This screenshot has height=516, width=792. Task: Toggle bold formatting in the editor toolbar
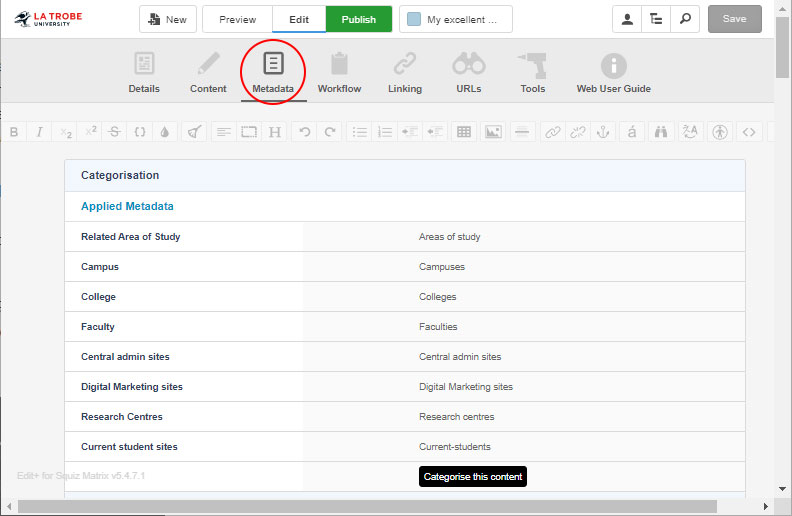[14, 132]
